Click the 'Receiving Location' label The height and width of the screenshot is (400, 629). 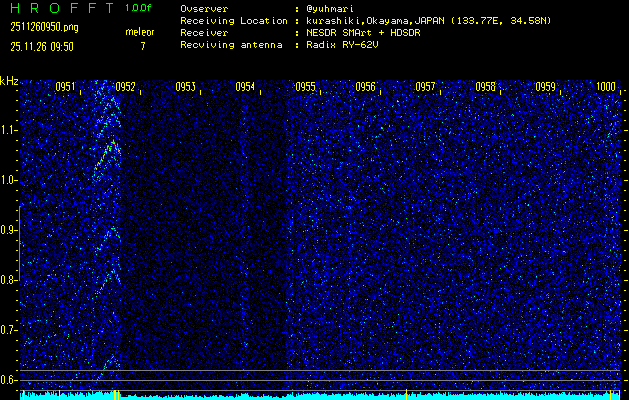(234, 21)
